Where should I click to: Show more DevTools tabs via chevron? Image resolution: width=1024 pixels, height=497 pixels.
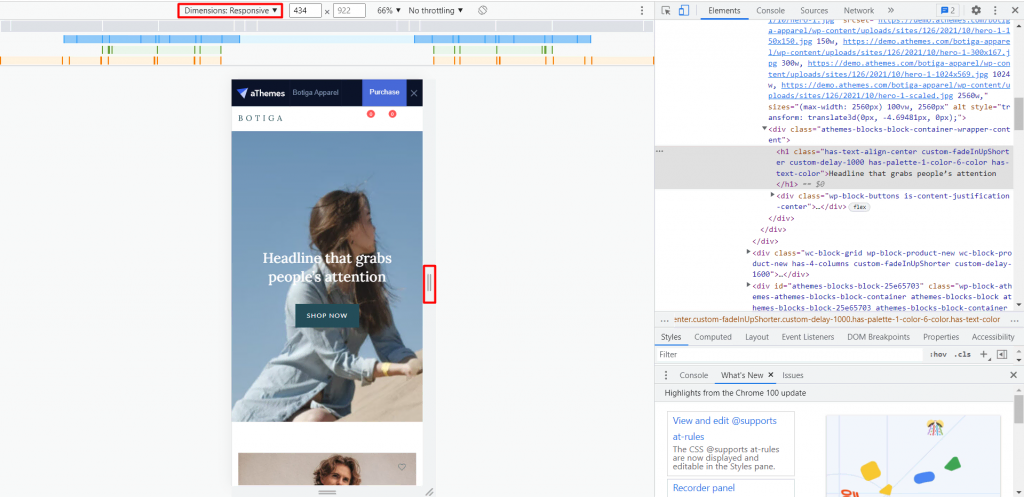[890, 10]
